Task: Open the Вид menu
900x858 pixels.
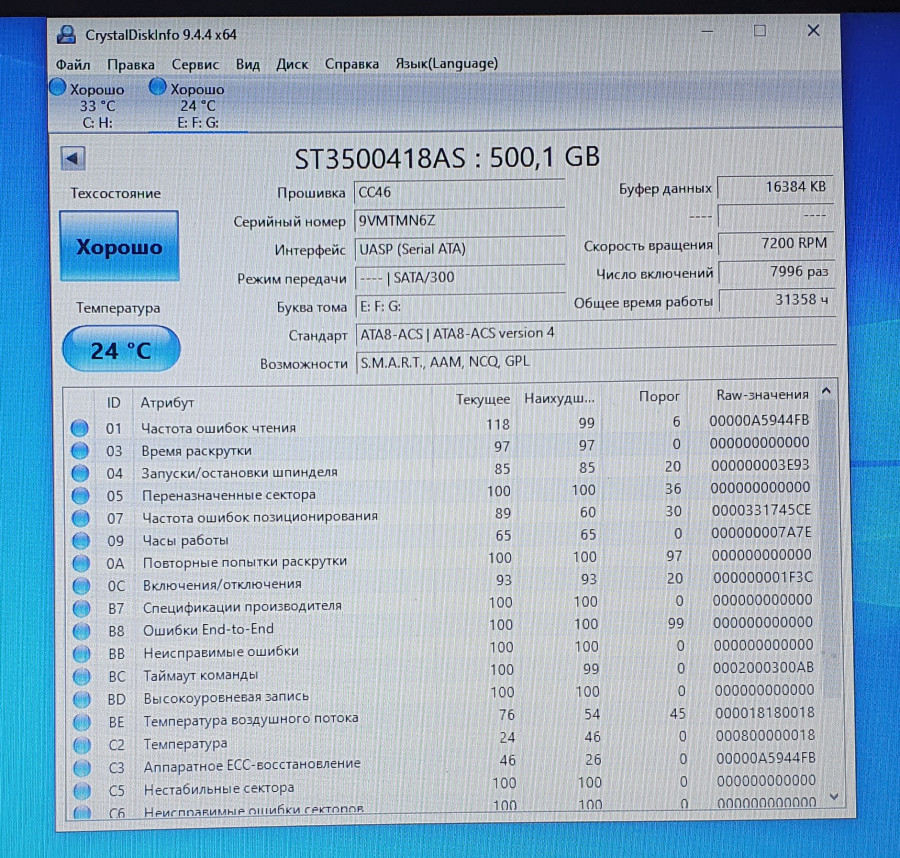Action: coord(247,64)
